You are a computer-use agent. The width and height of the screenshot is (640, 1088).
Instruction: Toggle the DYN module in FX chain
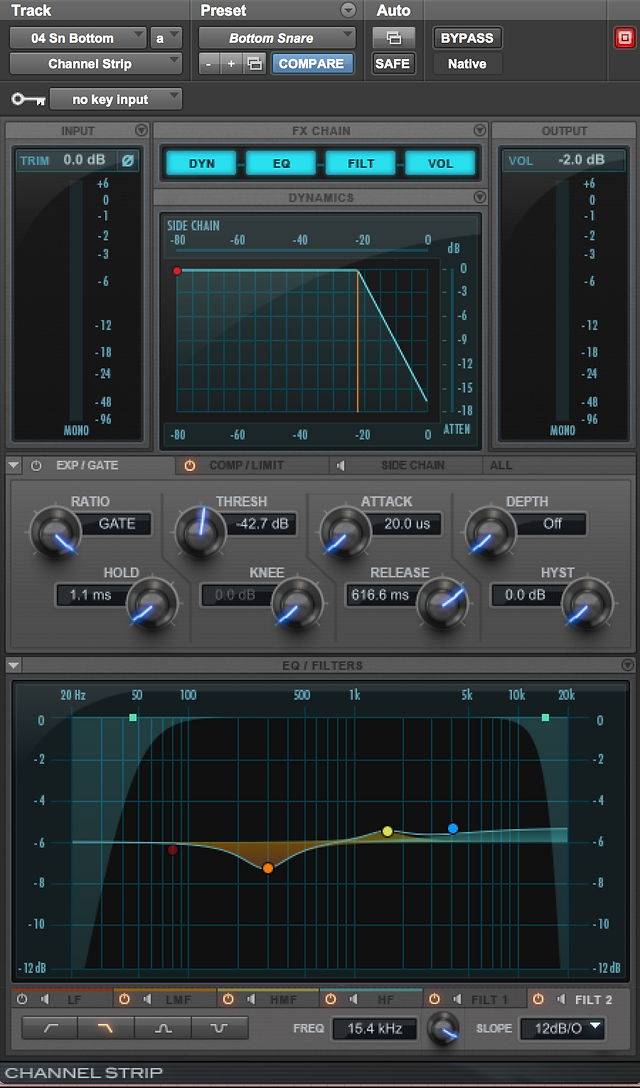(201, 164)
